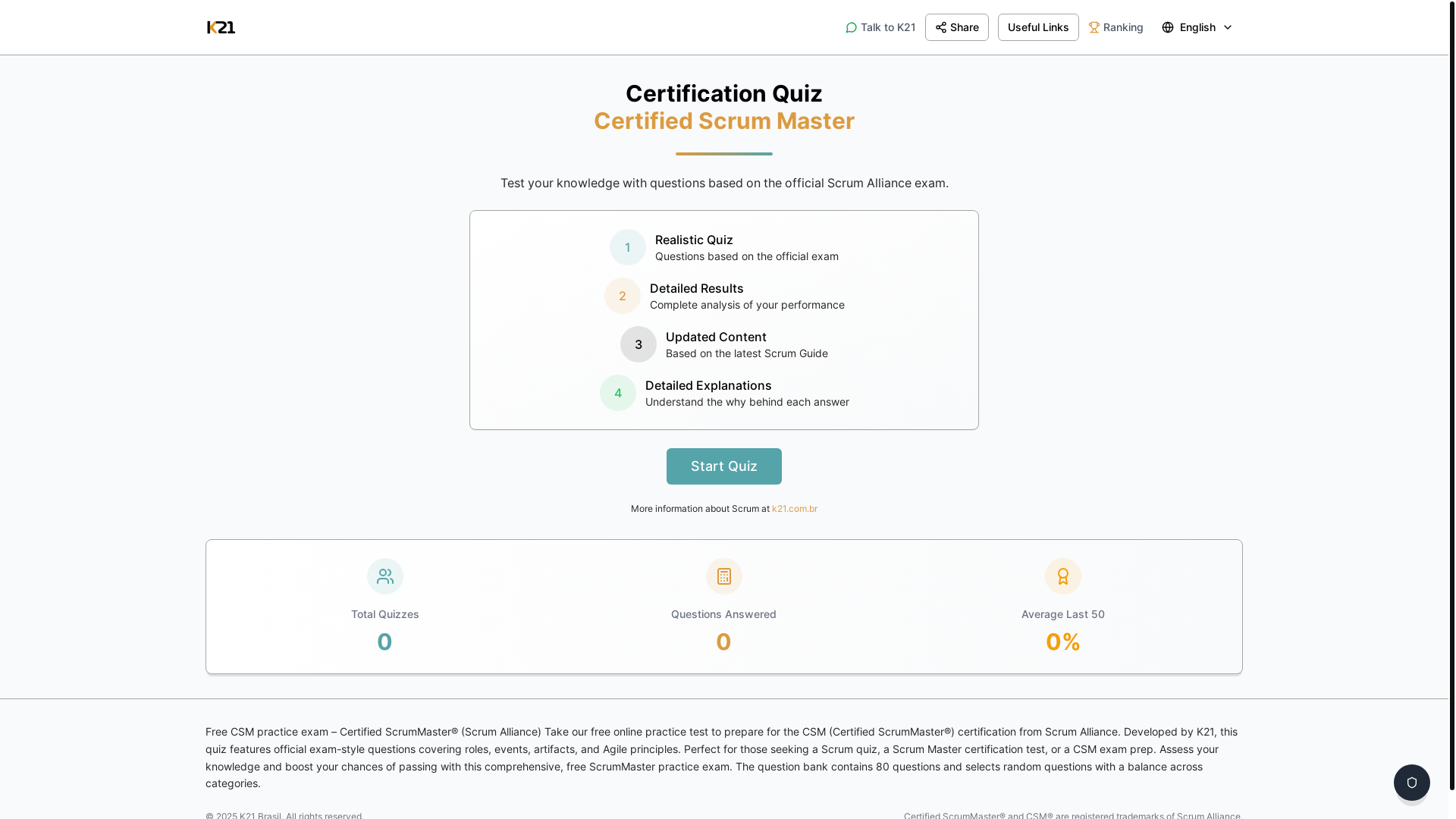Click the Certification Quiz main heading

point(724,93)
